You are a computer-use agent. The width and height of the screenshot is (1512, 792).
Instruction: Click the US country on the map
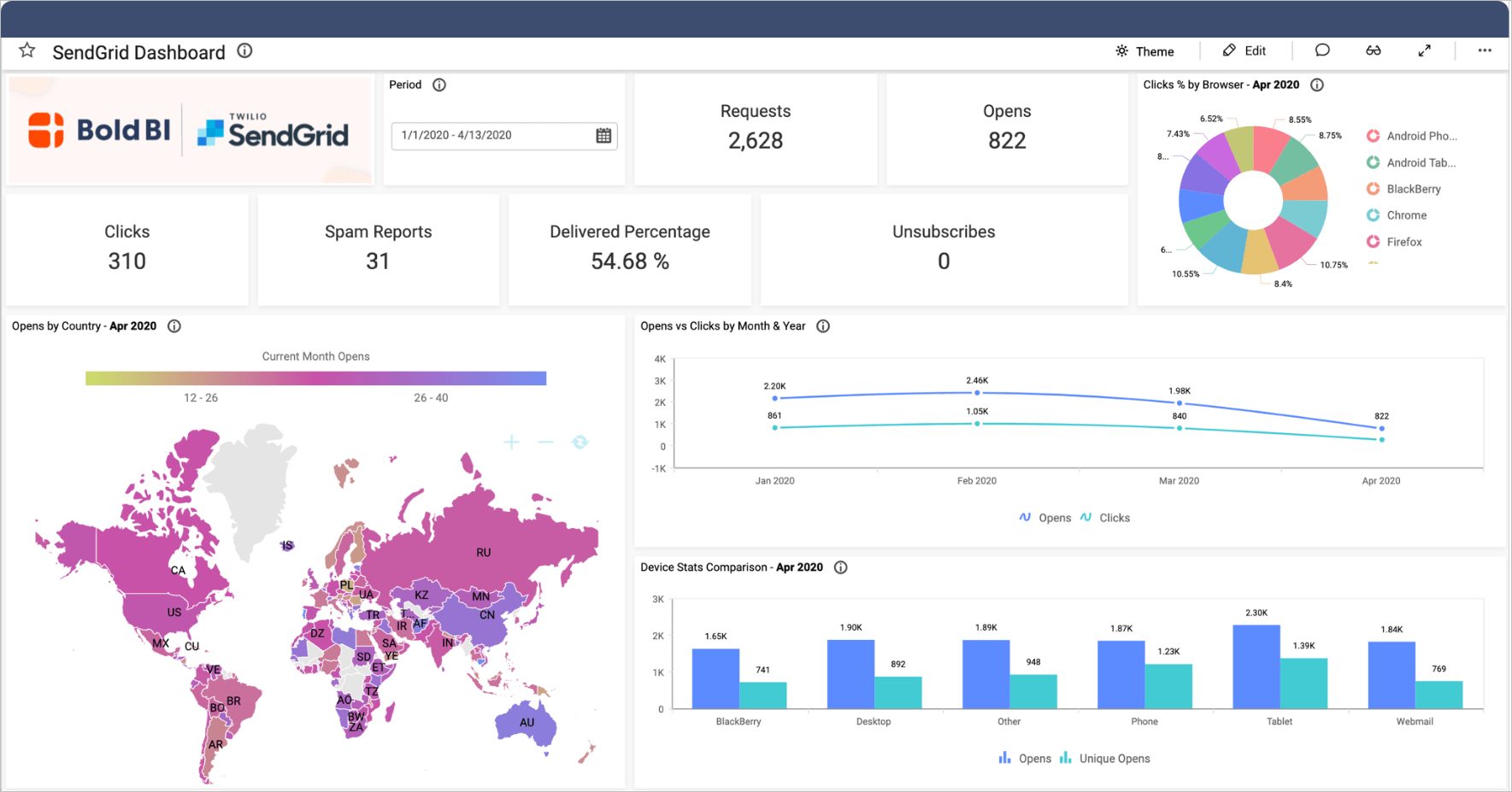(x=174, y=613)
